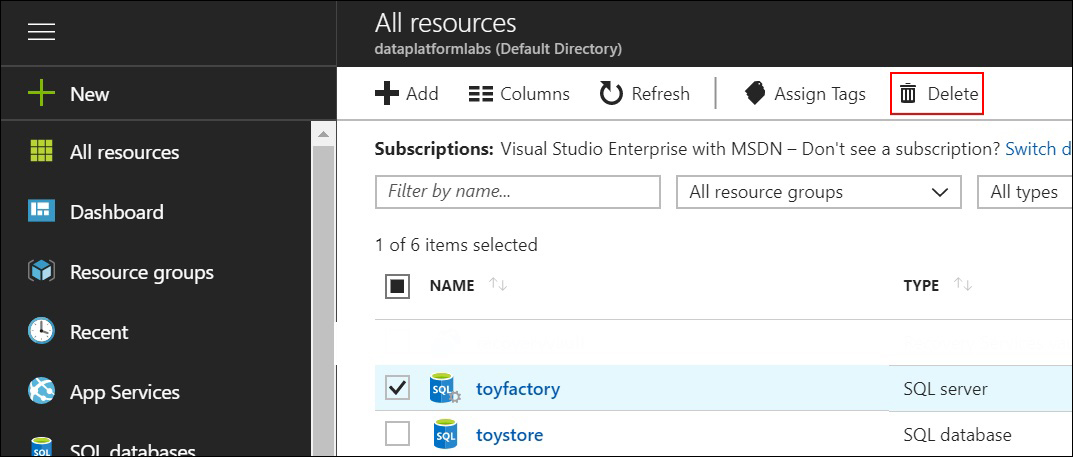
Task: Click the Assign Tags tag icon
Action: (x=755, y=94)
